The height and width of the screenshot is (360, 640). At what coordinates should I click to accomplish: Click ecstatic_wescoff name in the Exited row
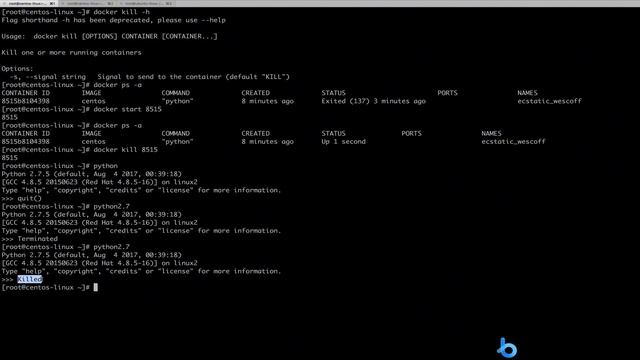point(549,101)
